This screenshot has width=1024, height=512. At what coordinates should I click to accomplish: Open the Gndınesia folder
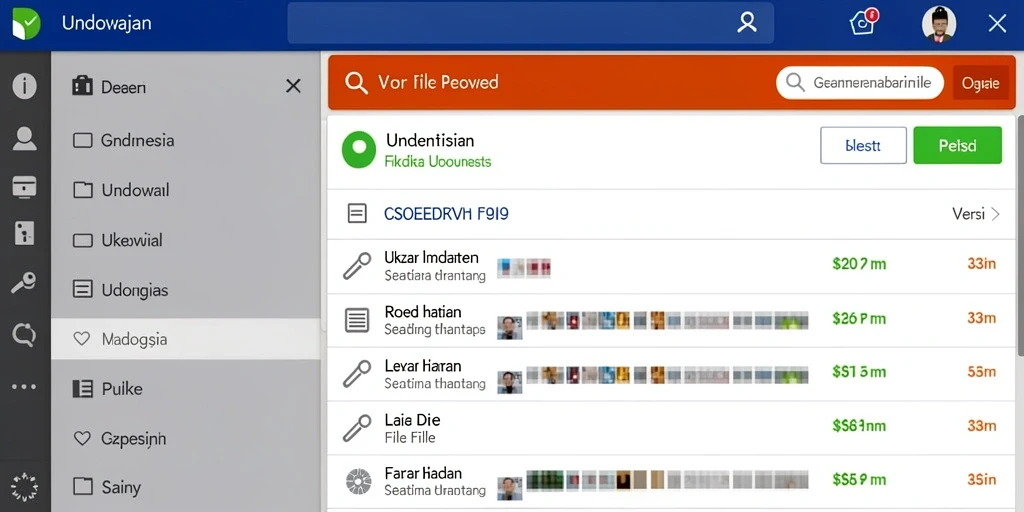point(185,140)
